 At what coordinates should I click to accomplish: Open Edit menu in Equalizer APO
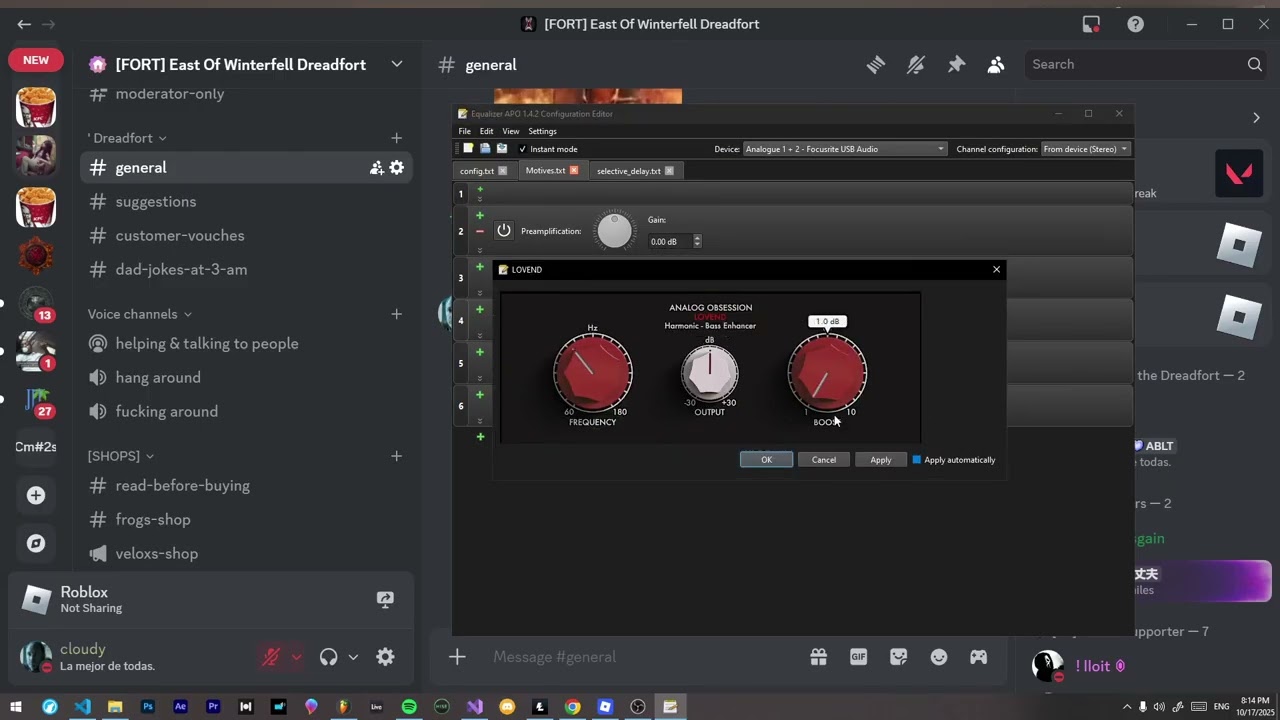point(486,131)
